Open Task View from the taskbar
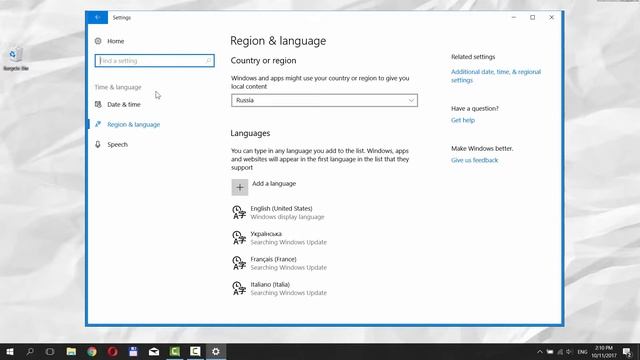Image resolution: width=640 pixels, height=360 pixels. pos(50,351)
